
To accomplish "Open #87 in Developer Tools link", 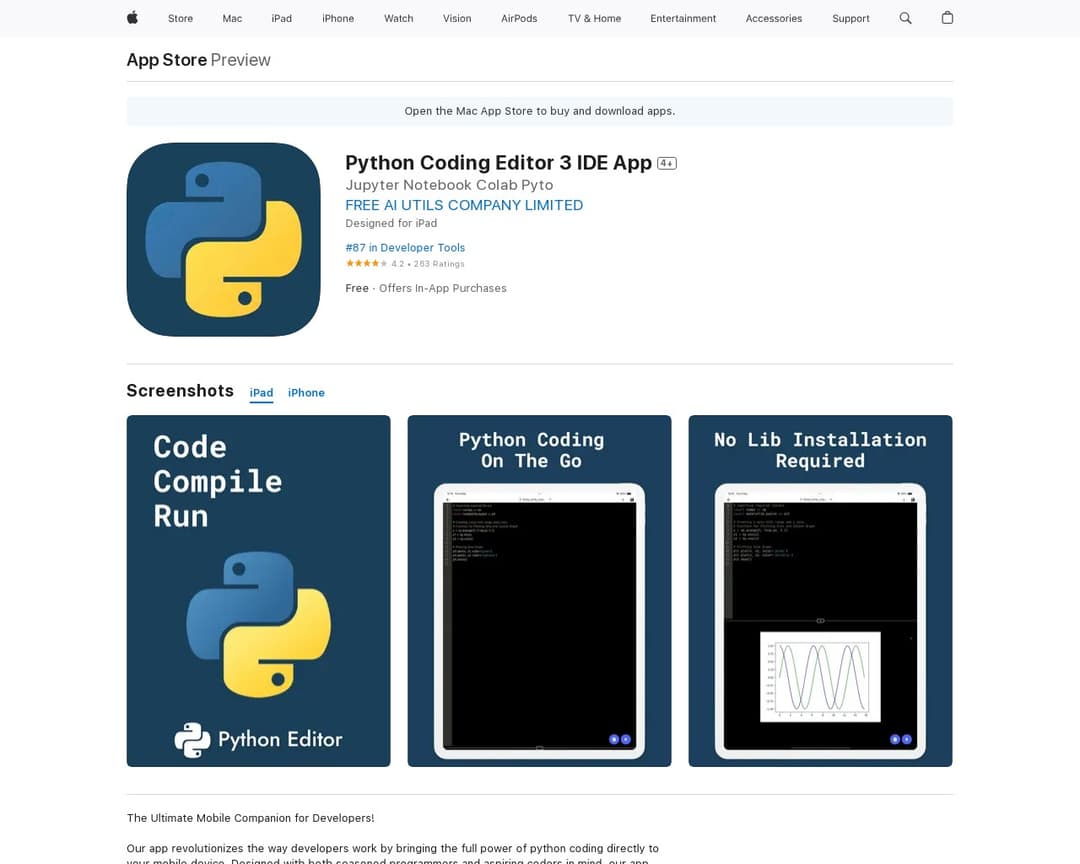I will (405, 247).
